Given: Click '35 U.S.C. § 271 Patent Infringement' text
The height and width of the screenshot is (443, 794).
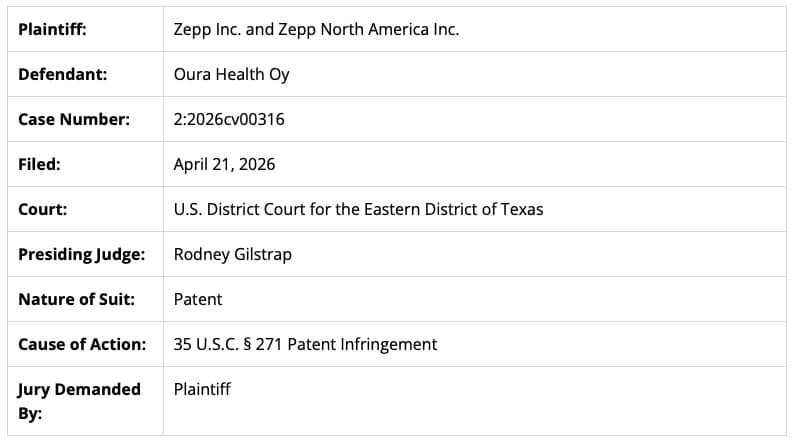Looking at the screenshot, I should 305,344.
